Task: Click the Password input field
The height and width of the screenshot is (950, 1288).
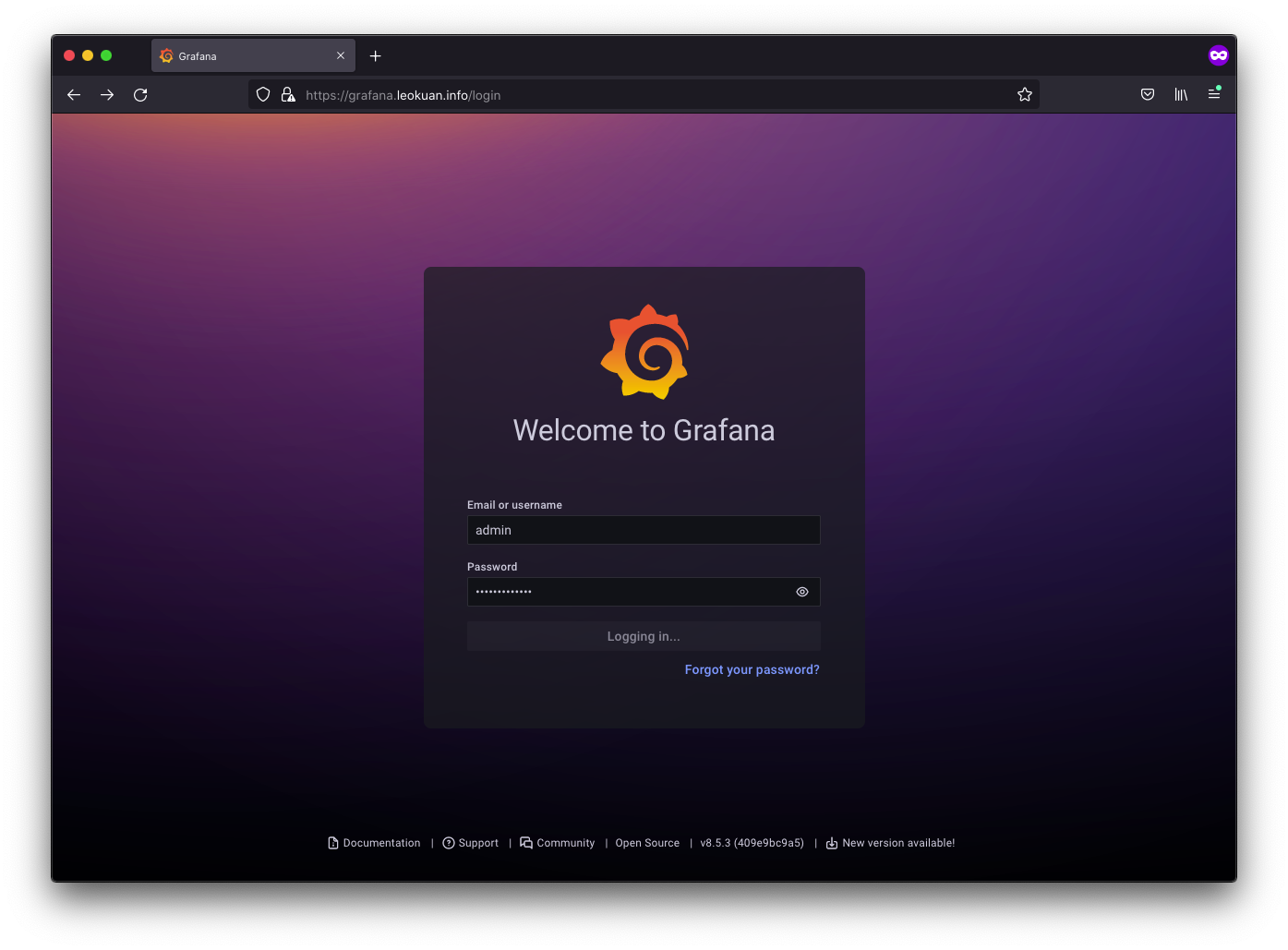Action: coord(628,592)
